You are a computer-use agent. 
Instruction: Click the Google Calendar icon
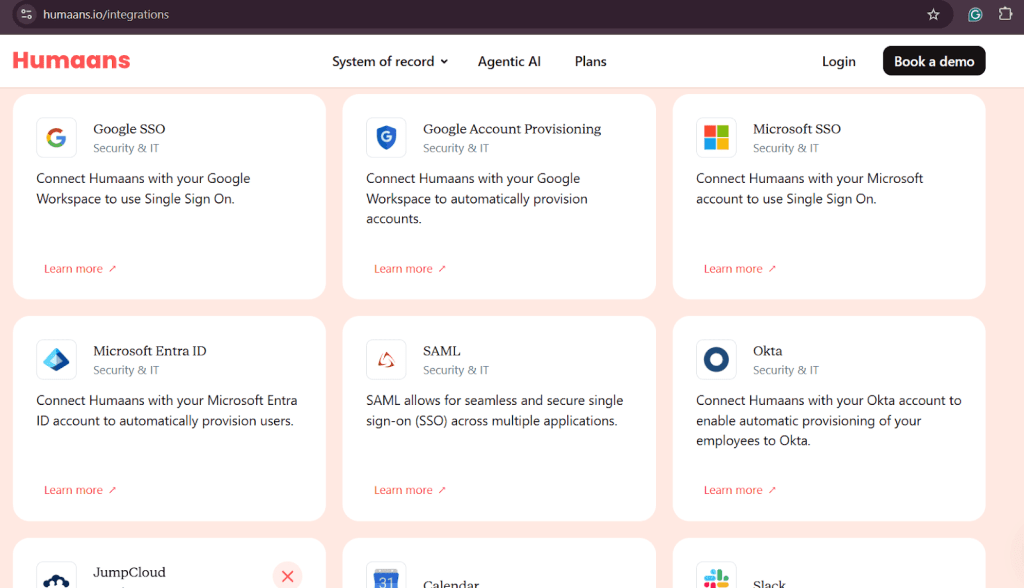(386, 578)
